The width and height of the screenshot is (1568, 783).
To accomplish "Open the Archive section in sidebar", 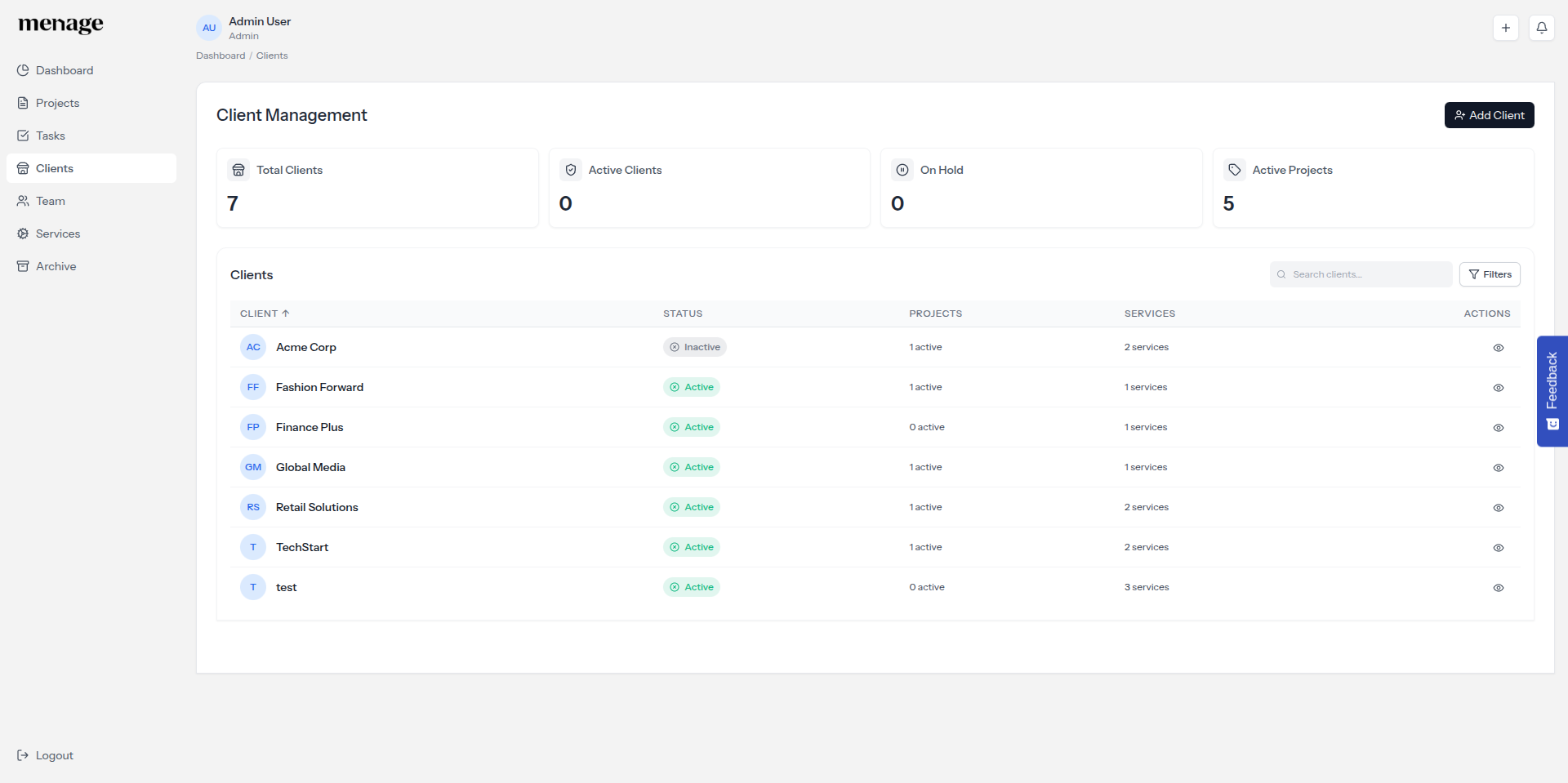I will [56, 266].
